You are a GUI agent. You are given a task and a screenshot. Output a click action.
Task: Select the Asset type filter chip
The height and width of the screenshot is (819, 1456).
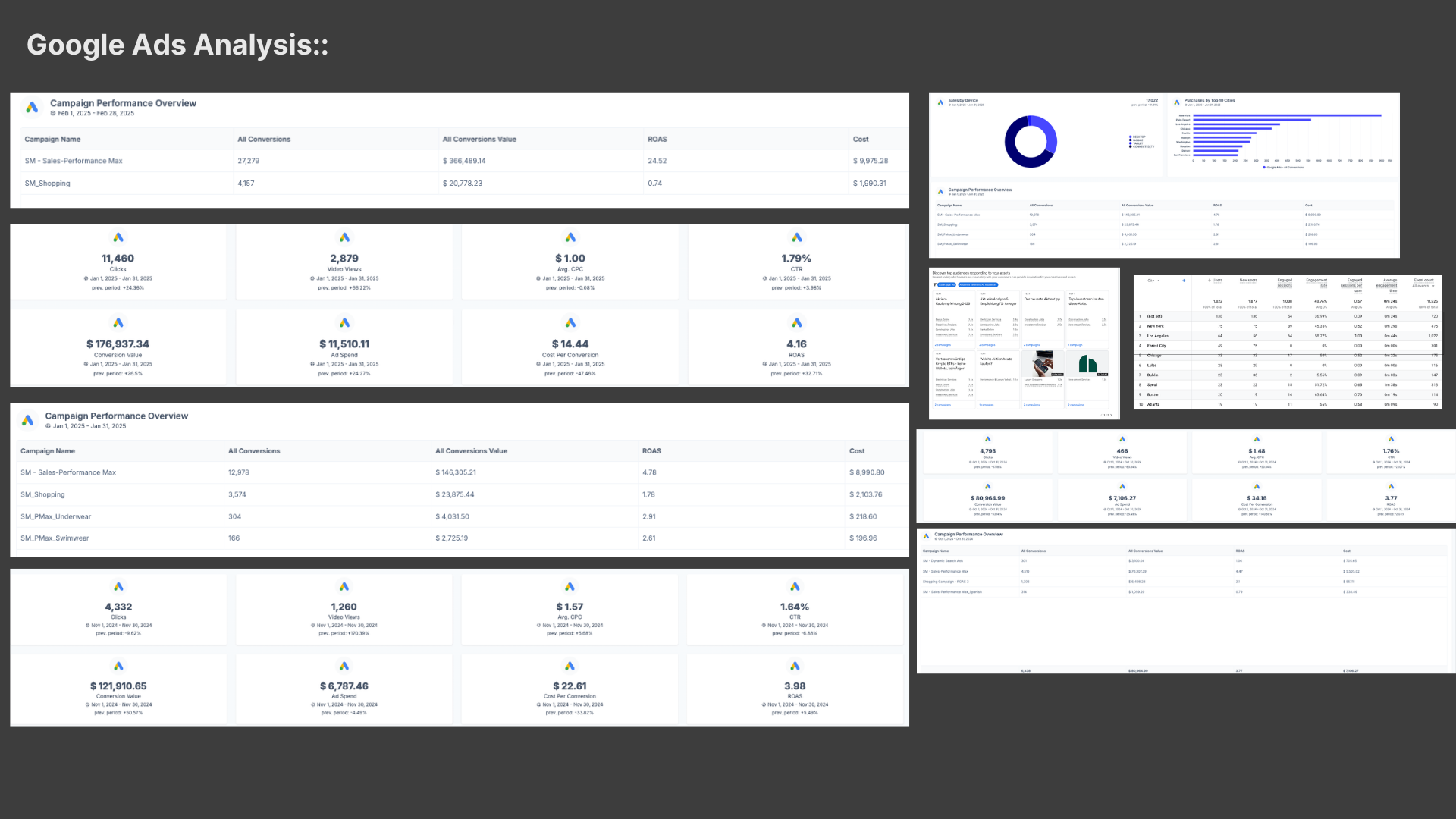coord(946,285)
